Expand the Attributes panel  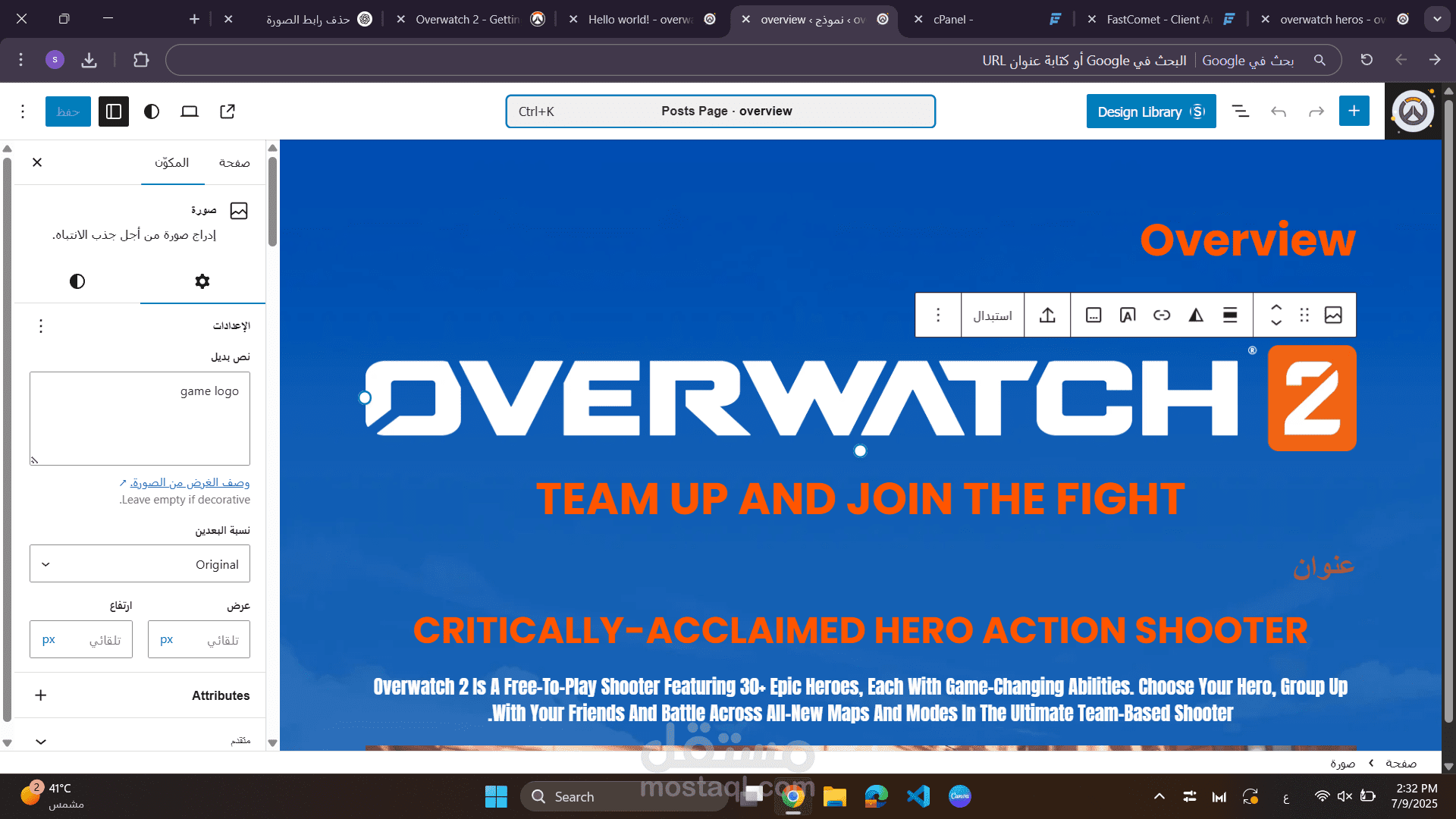140,695
